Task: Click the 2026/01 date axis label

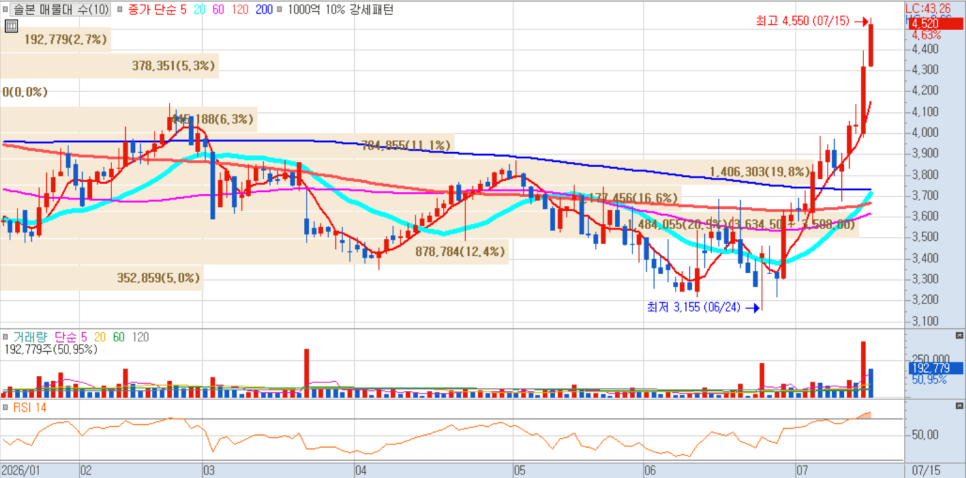Action: click(x=21, y=471)
